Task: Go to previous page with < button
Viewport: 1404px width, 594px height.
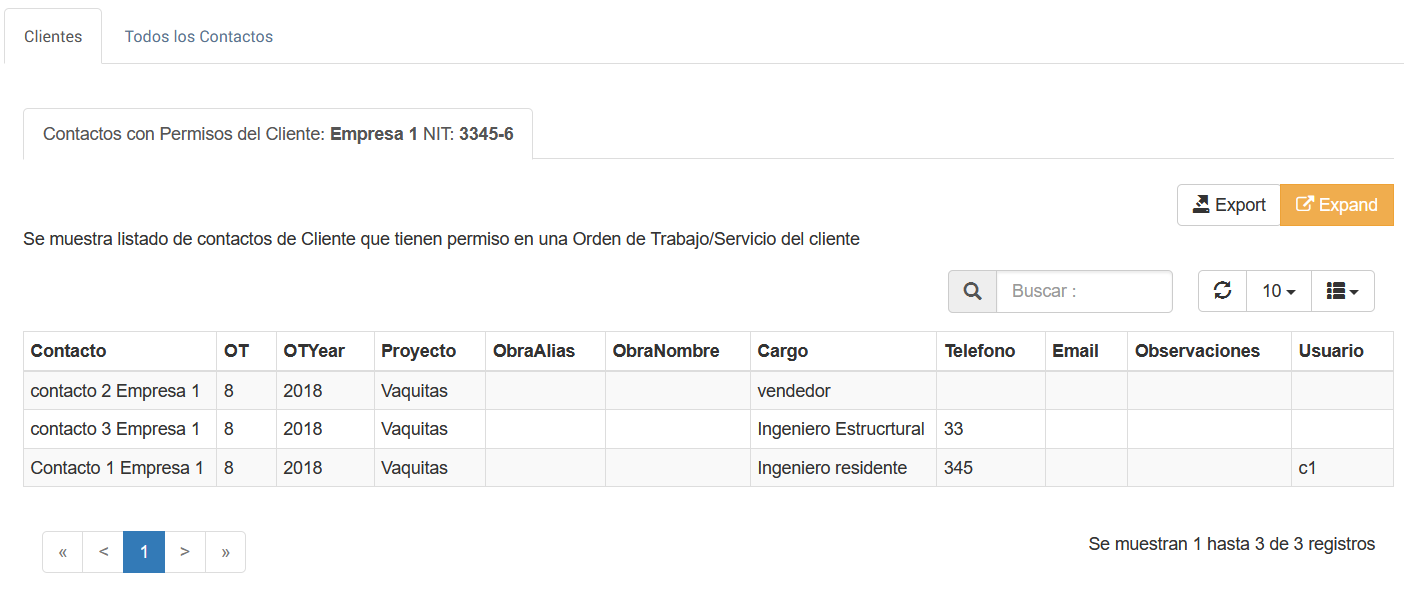Action: pos(103,552)
